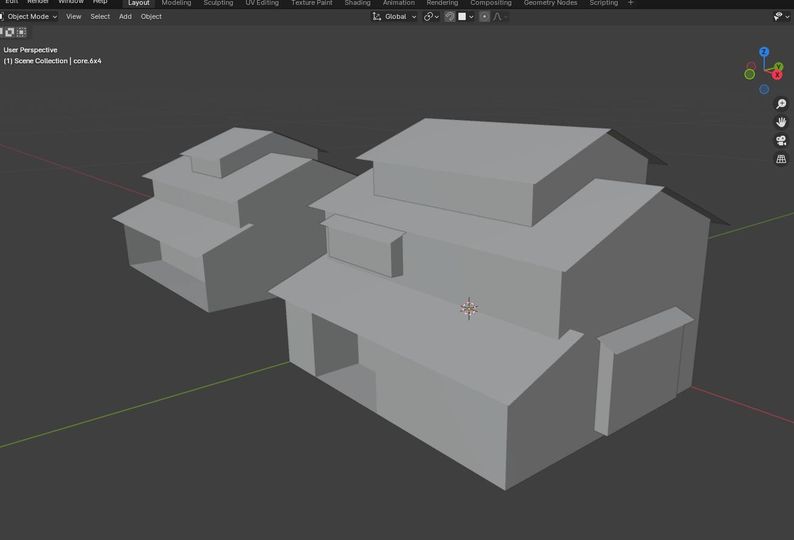Expand viewport visibility dropdown arrow

click(787, 17)
